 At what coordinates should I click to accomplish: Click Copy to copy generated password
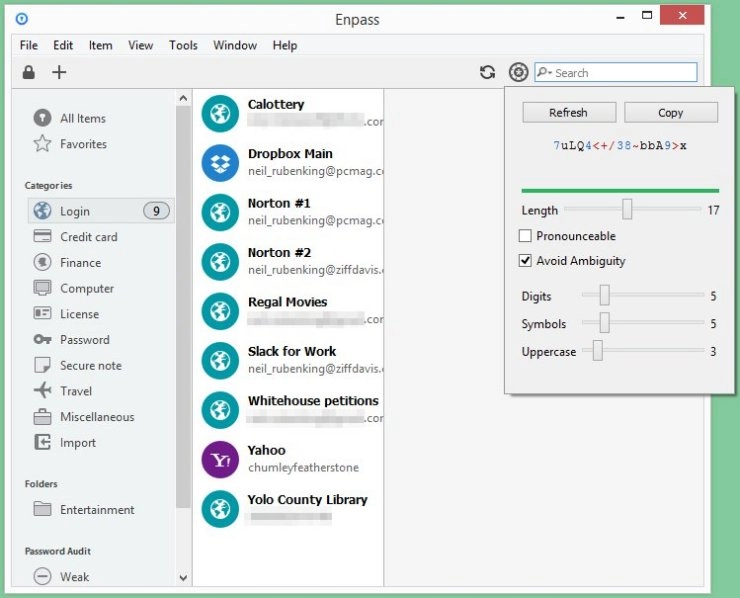click(671, 112)
